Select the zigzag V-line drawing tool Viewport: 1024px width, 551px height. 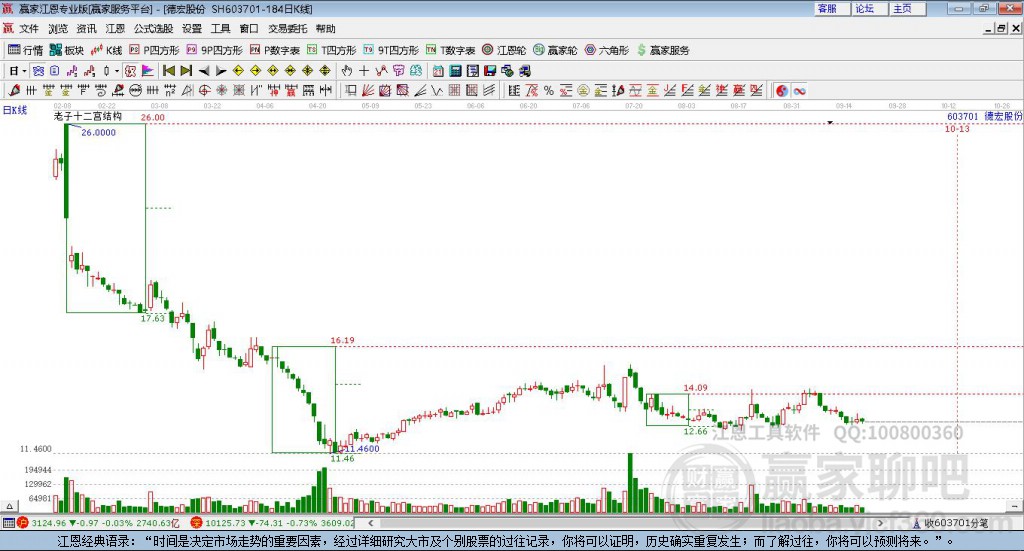436,91
